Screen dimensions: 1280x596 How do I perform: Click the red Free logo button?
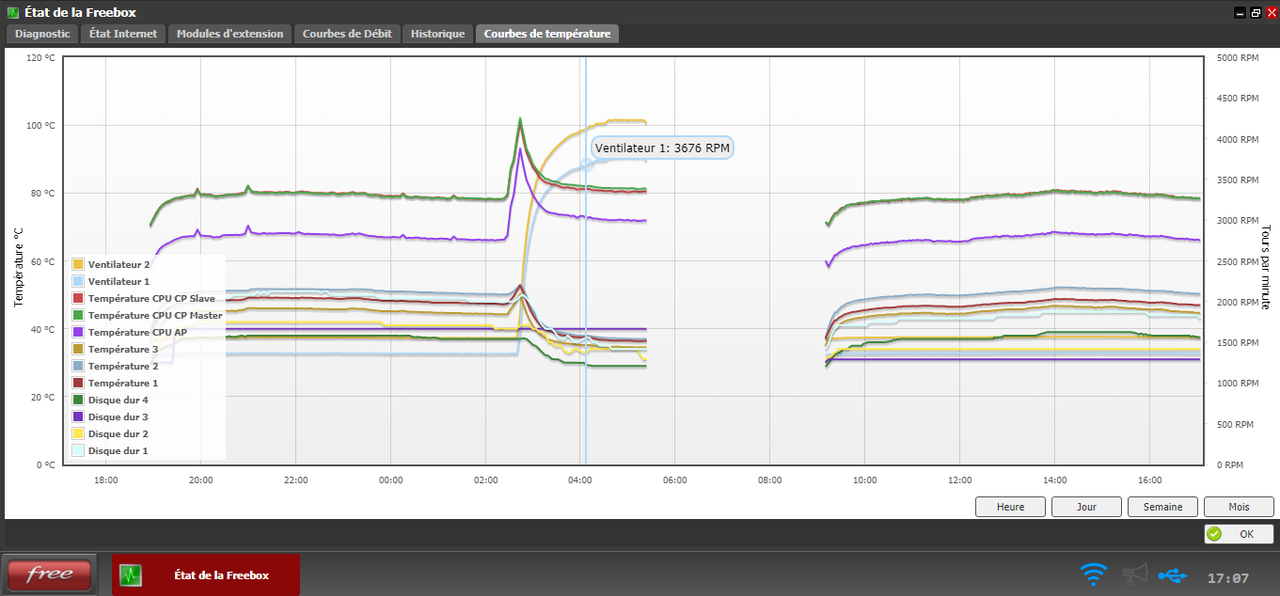pos(50,575)
